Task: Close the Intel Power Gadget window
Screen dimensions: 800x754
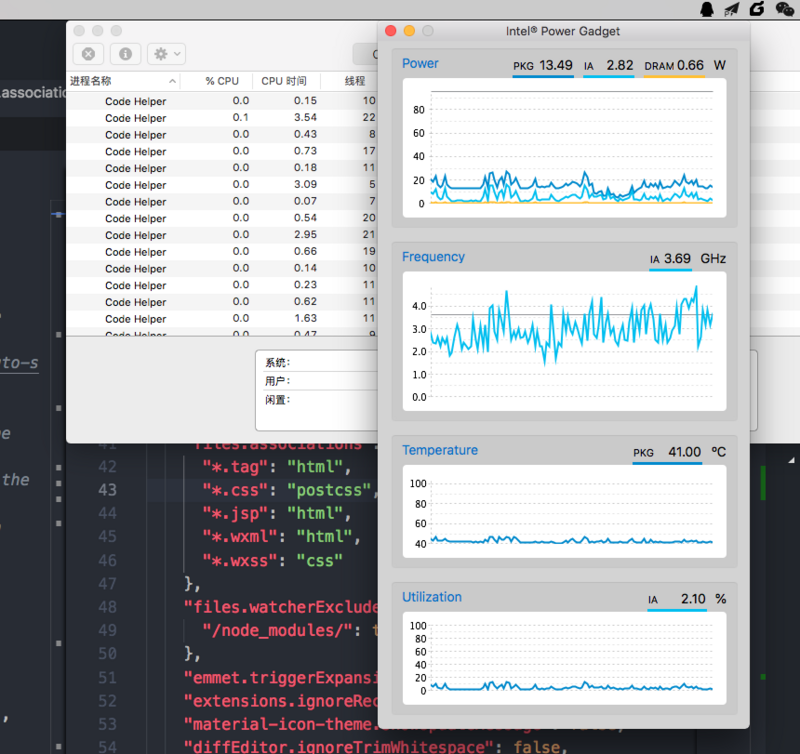Action: pyautogui.click(x=391, y=31)
